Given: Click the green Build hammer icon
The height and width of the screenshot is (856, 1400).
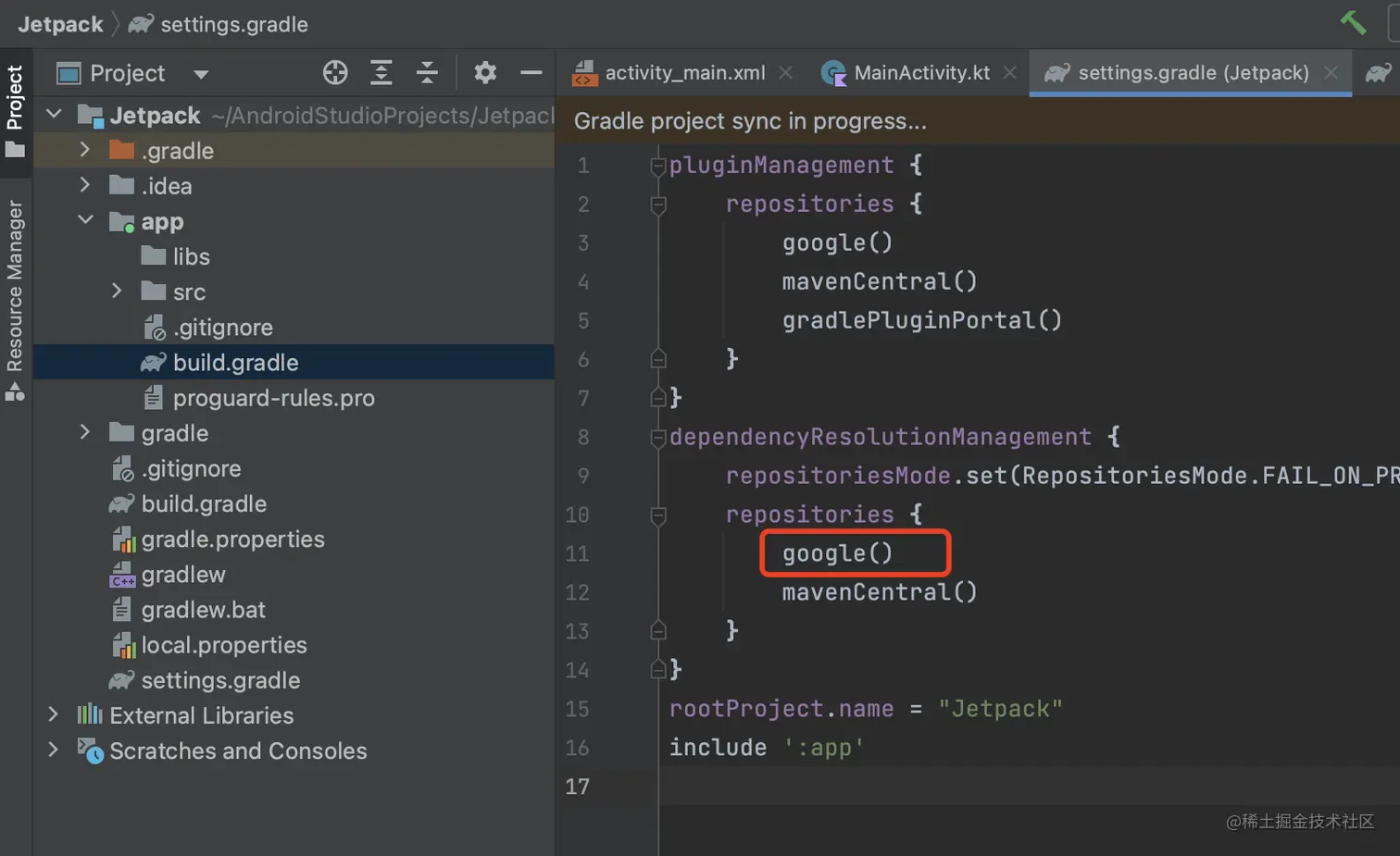Looking at the screenshot, I should (x=1353, y=22).
